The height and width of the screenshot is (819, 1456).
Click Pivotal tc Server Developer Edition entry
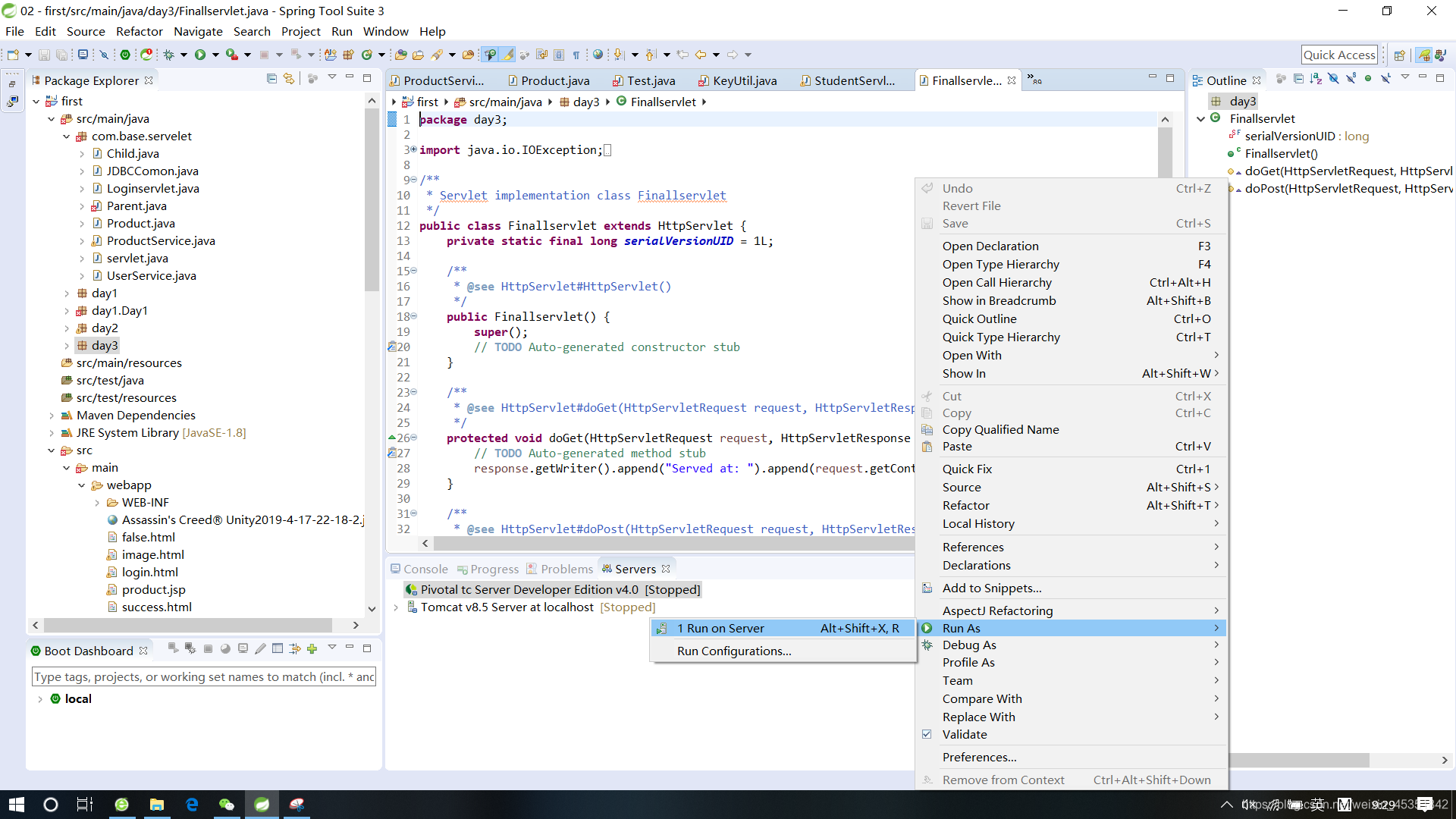[553, 589]
